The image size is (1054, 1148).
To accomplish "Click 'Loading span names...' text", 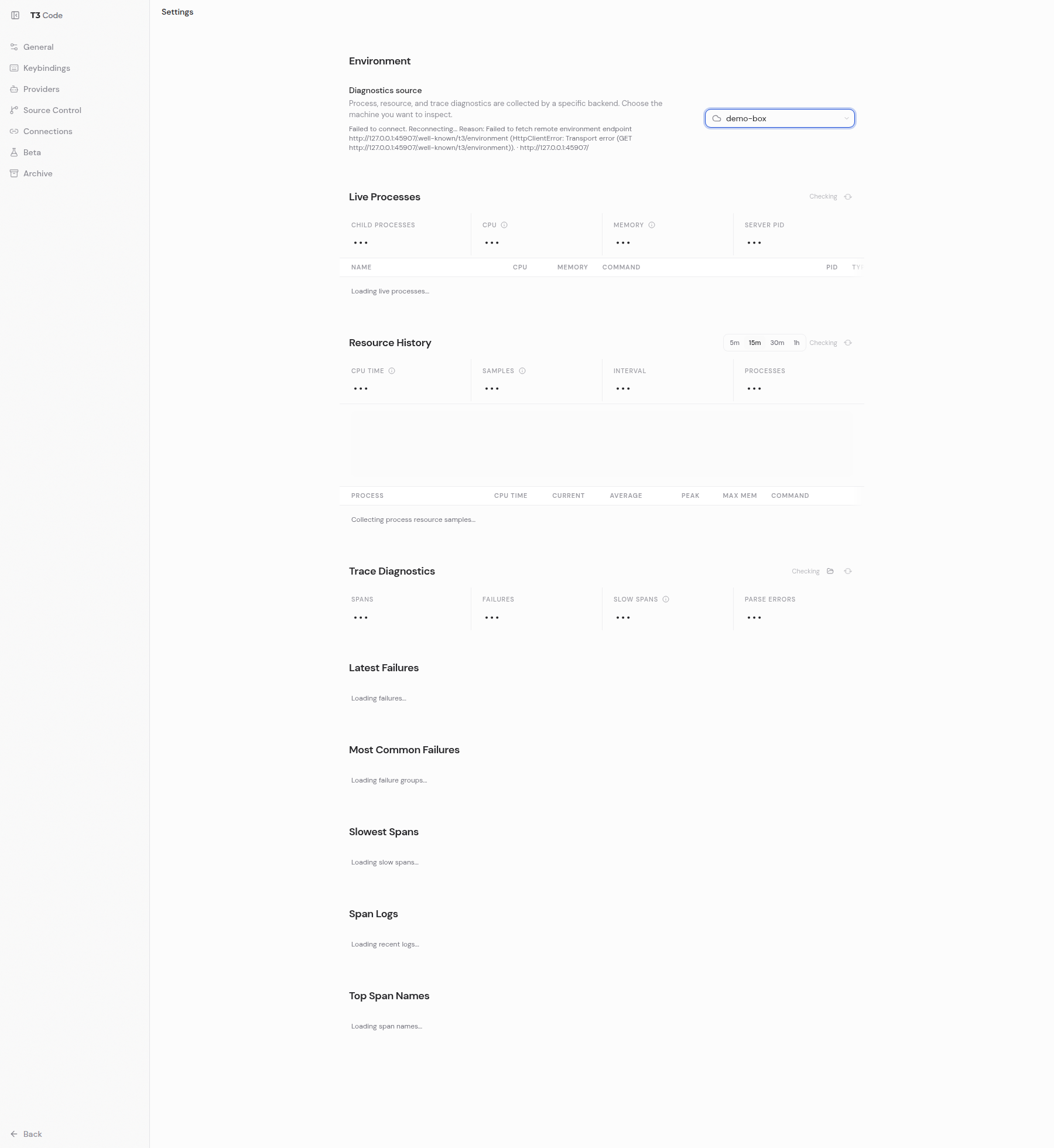I will [386, 1026].
